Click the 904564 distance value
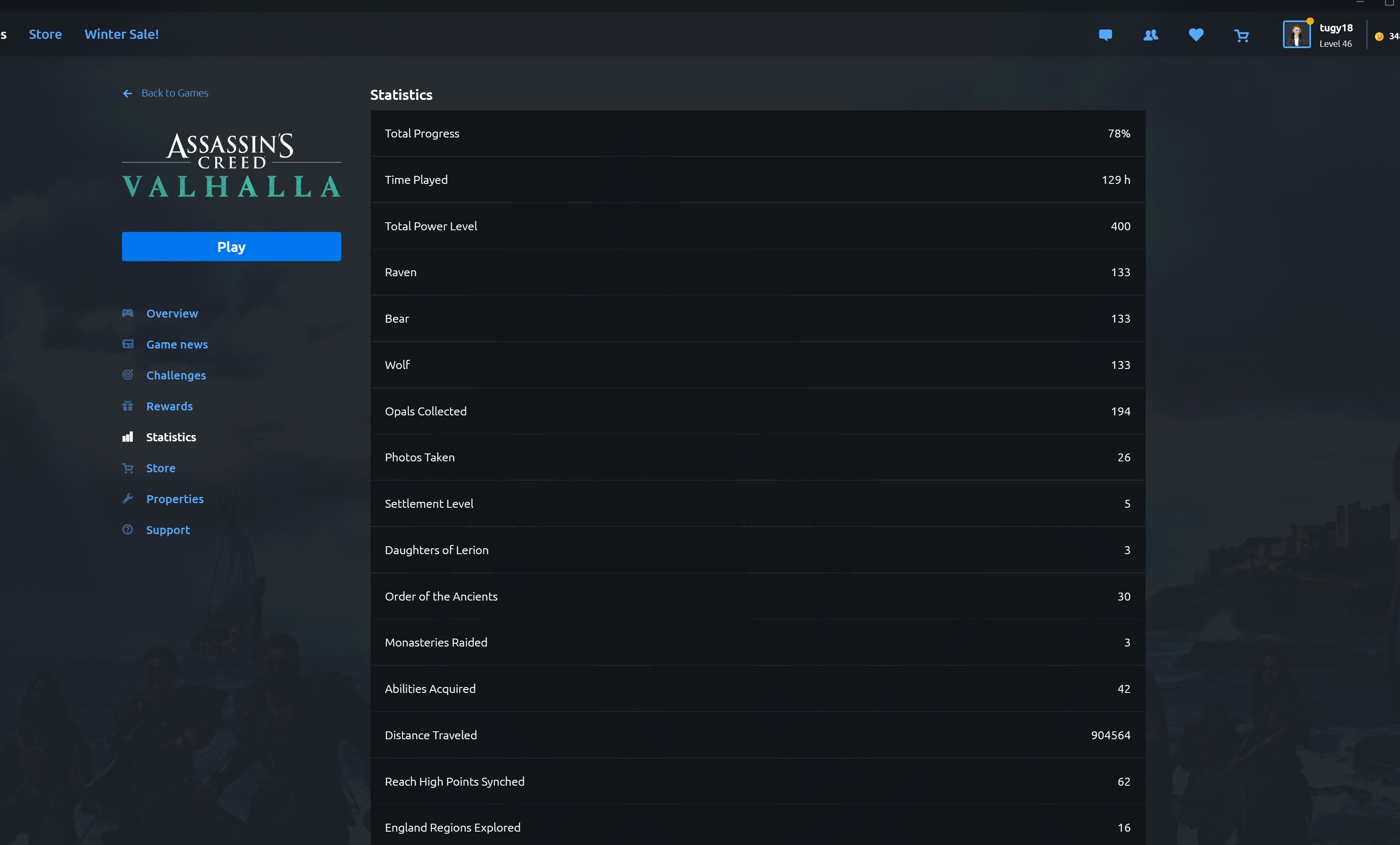Image resolution: width=1400 pixels, height=845 pixels. 1110,736
